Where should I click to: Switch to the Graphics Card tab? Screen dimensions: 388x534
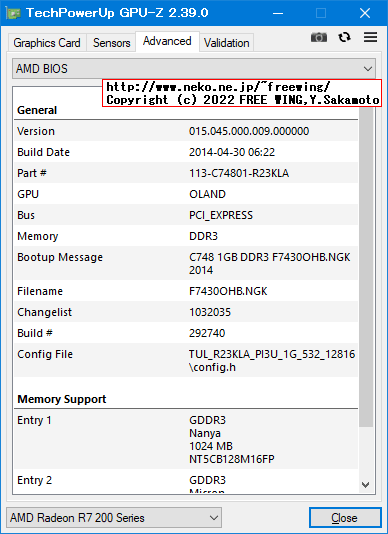point(47,43)
